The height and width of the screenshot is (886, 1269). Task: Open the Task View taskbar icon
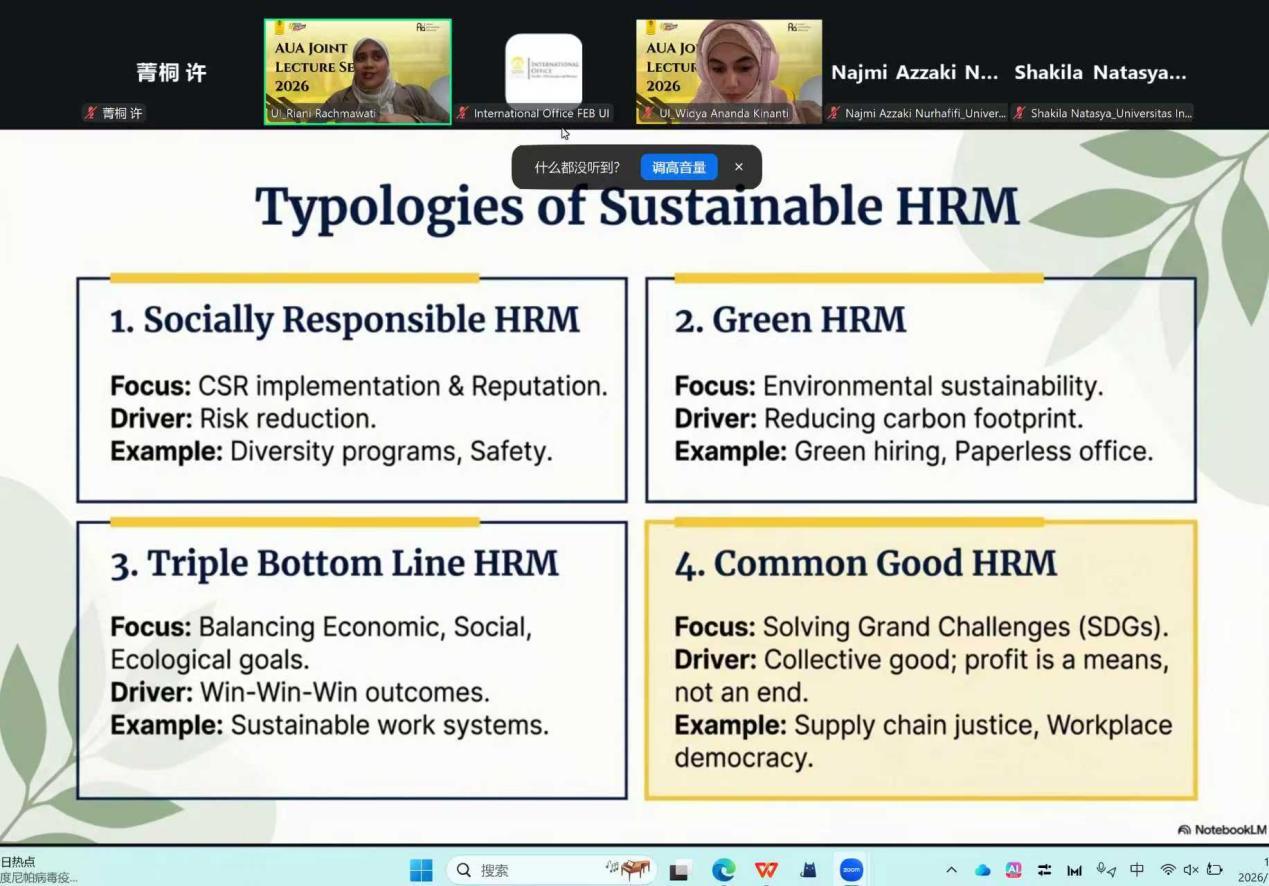pos(680,870)
